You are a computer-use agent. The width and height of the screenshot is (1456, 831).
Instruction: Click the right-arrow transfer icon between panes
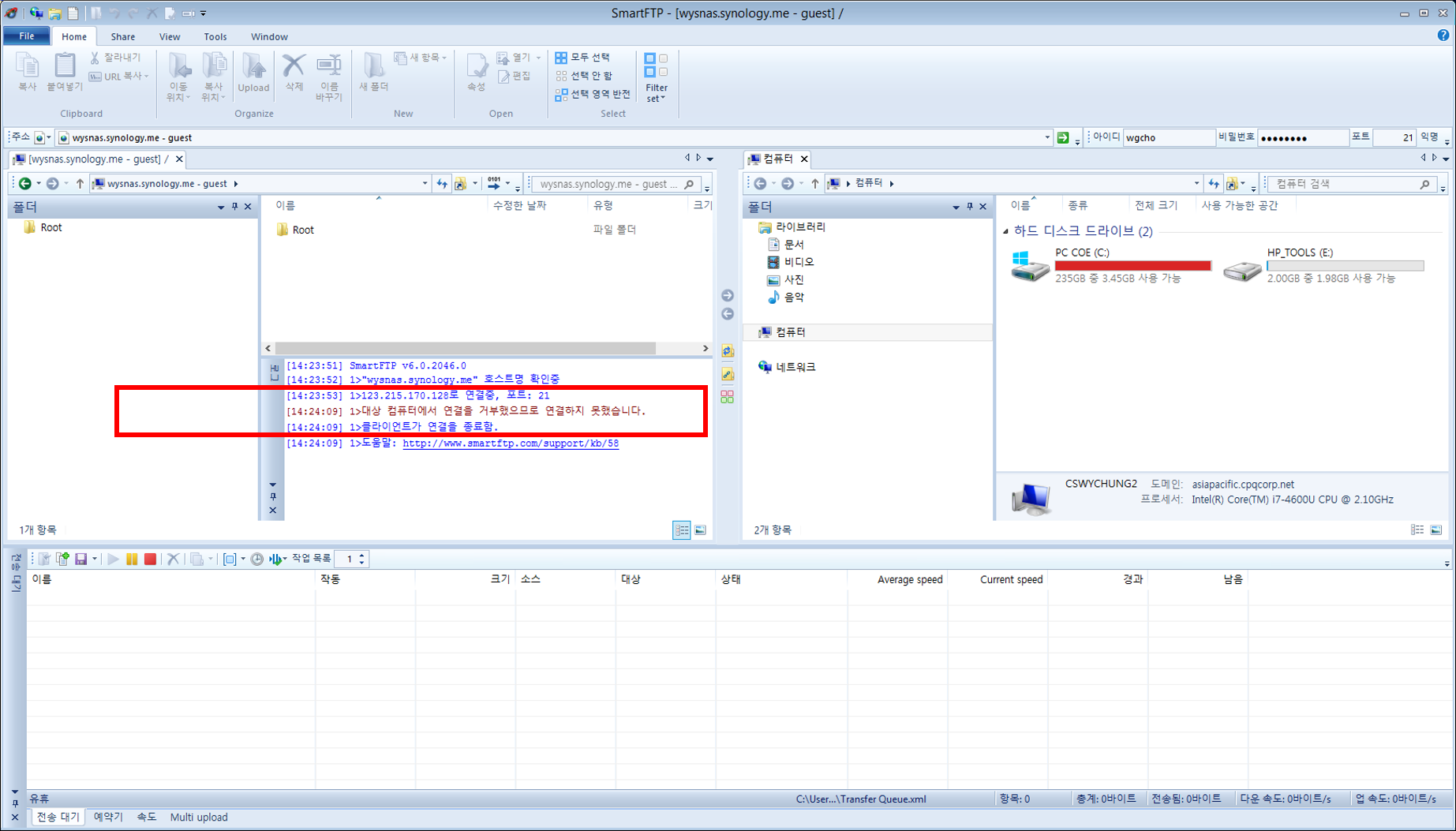(728, 295)
